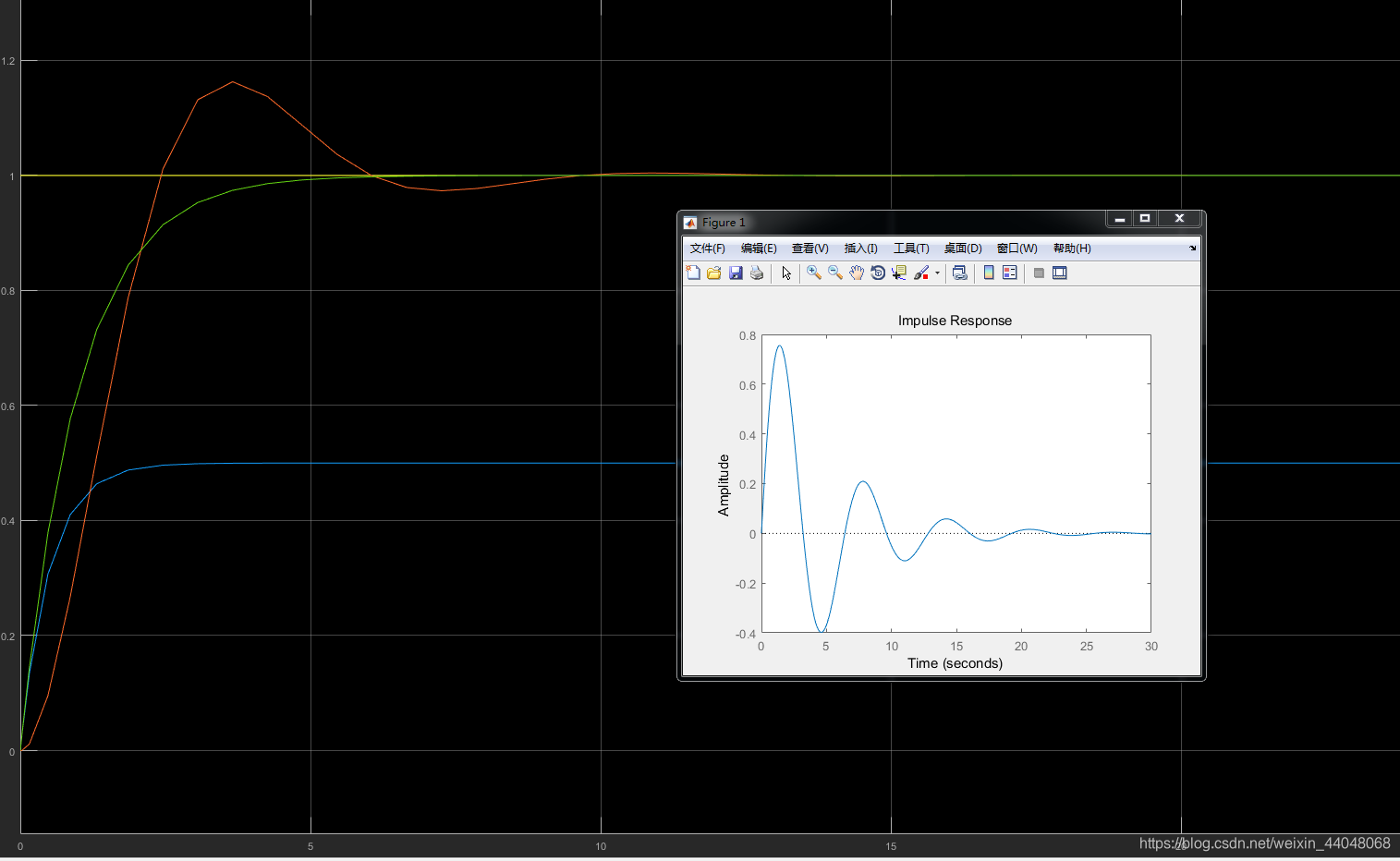Click the Hide Plot Tools icon

coord(1039,273)
